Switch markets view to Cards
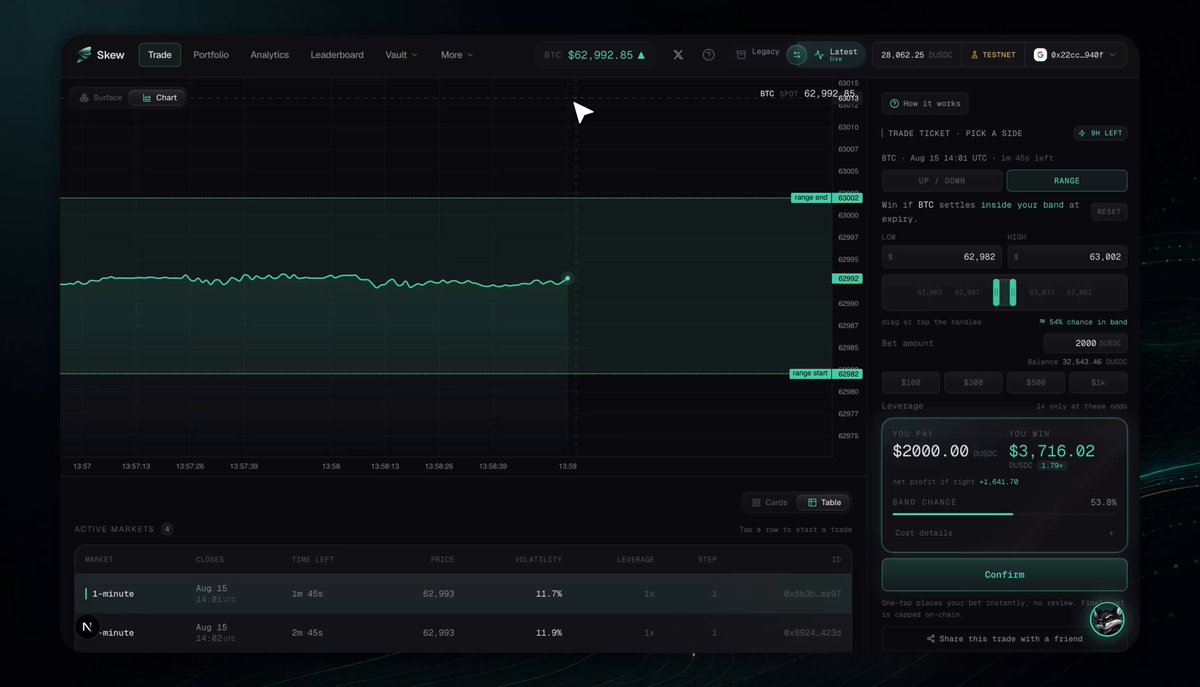1200x687 pixels. (x=770, y=502)
